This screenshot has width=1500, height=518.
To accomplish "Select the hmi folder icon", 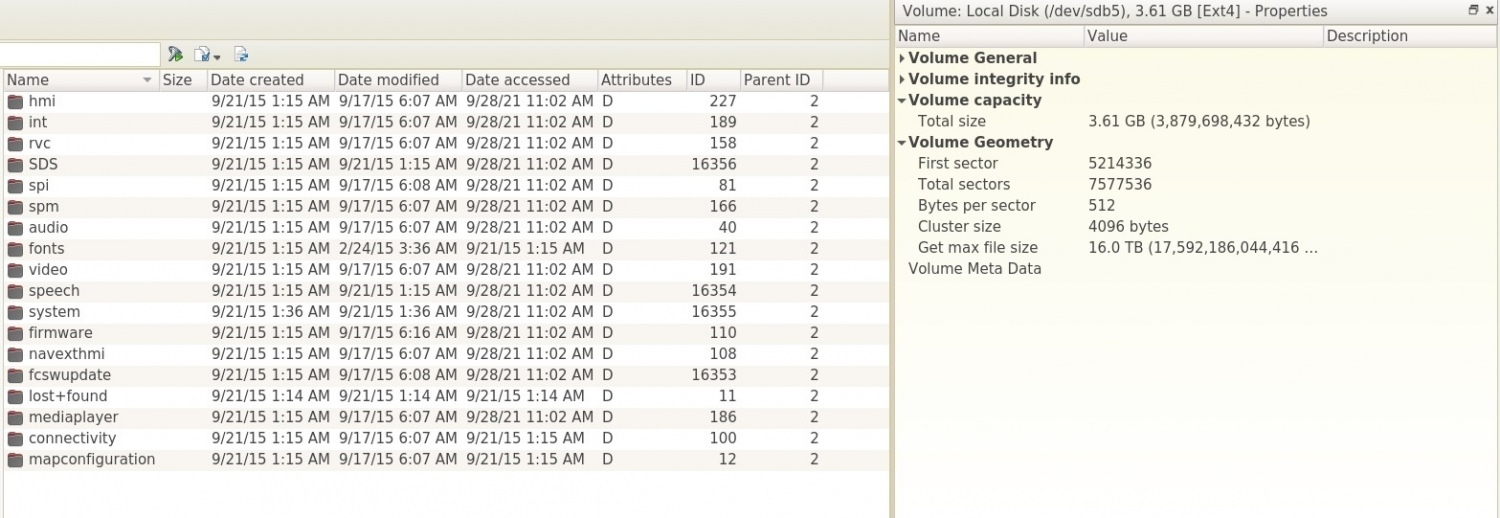I will click(x=15, y=101).
